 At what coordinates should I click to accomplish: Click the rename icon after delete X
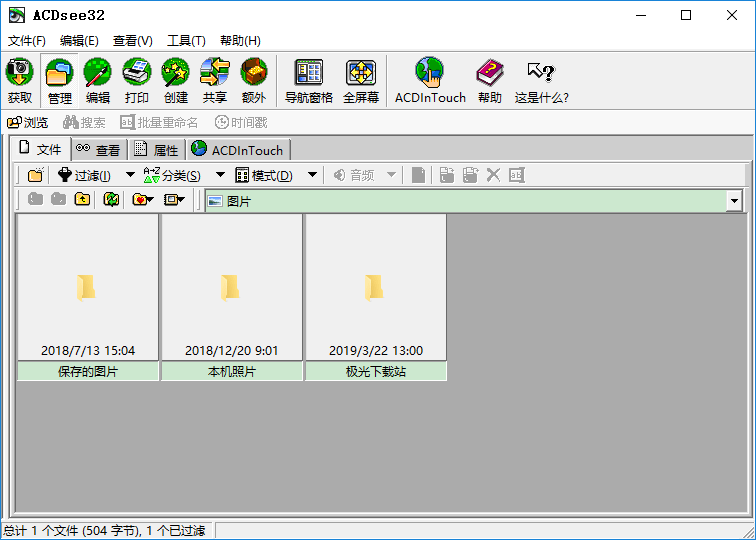[516, 175]
